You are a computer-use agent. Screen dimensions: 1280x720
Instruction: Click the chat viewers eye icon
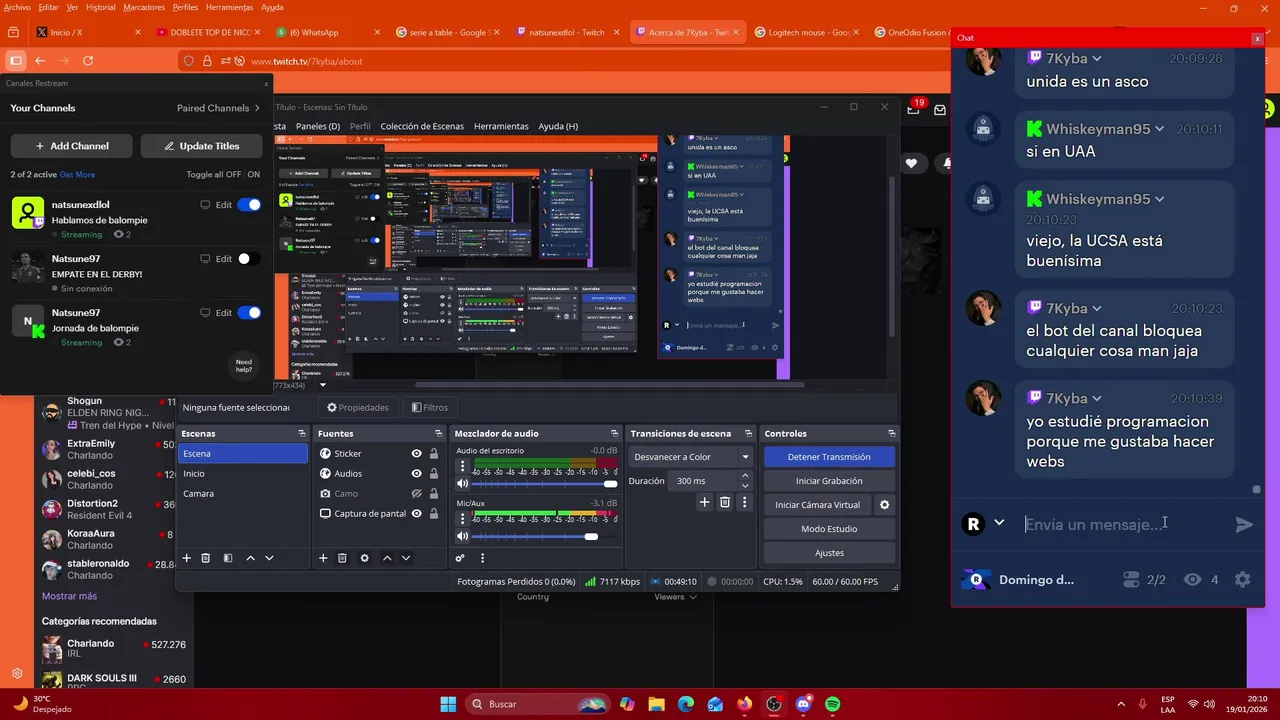1192,579
